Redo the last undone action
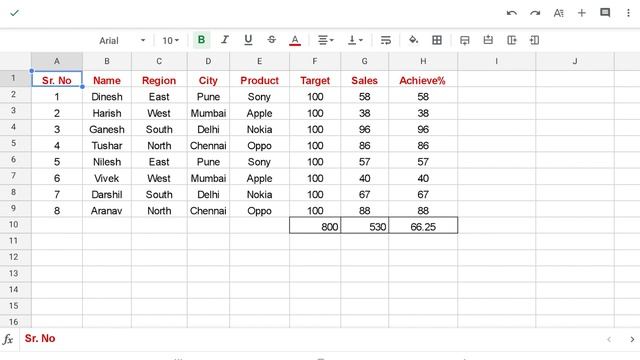This screenshot has width=640, height=360. click(x=535, y=13)
